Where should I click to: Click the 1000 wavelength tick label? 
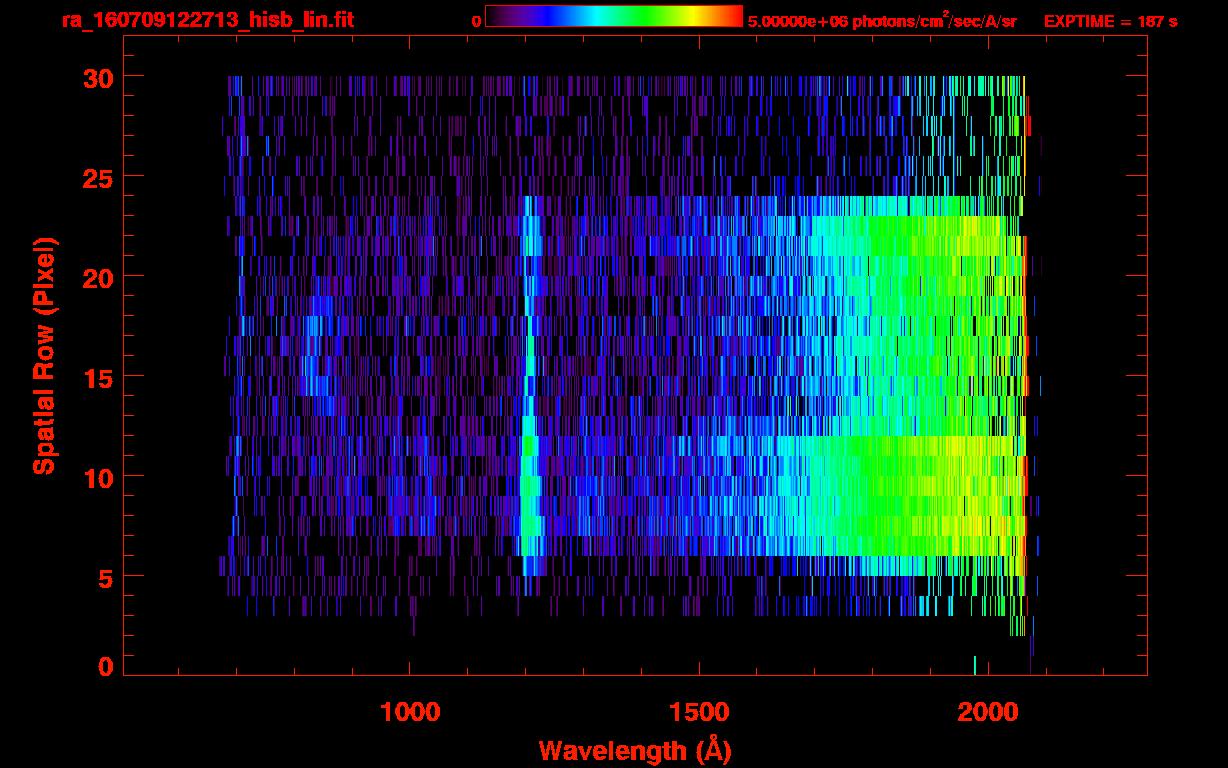tap(410, 711)
